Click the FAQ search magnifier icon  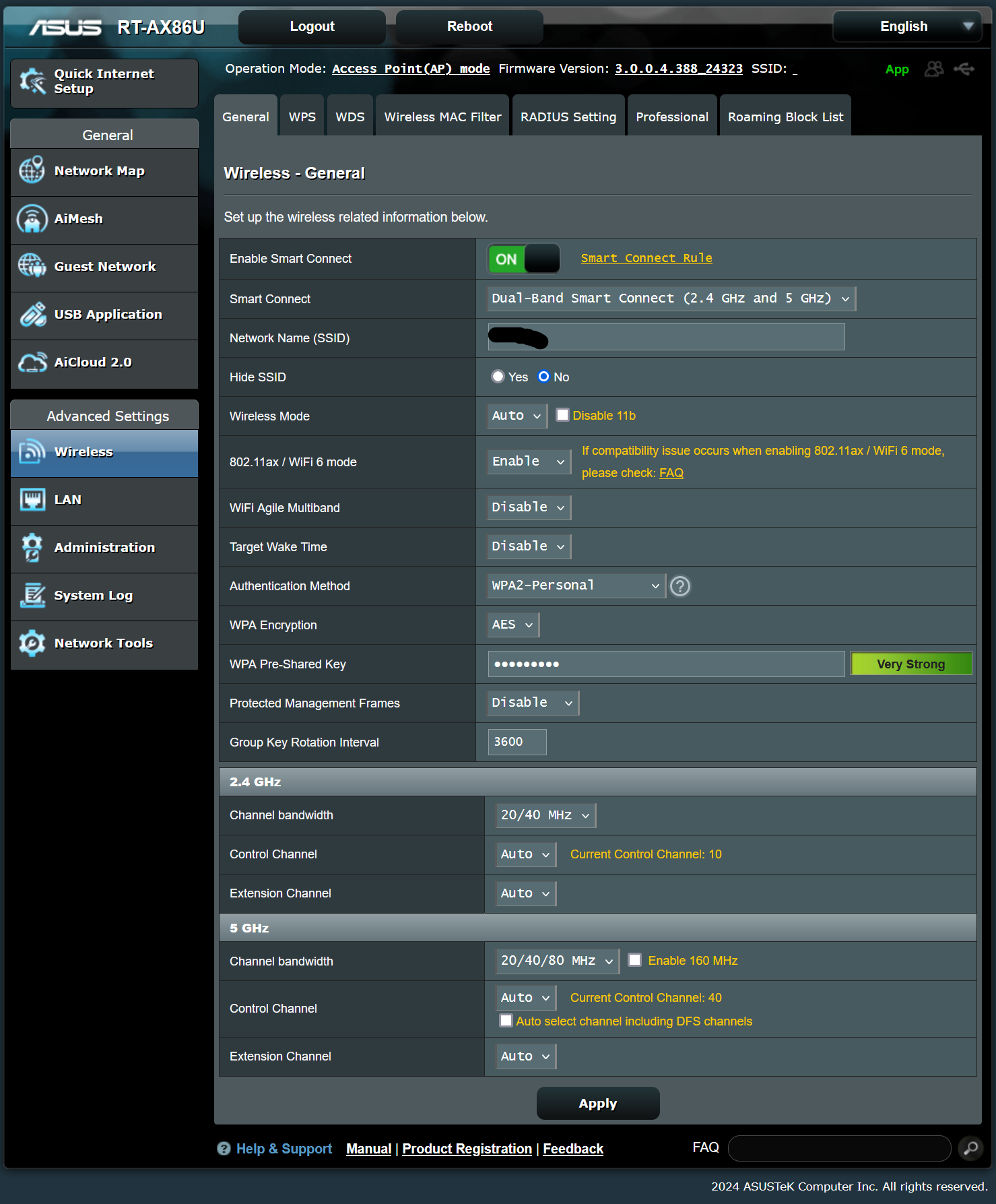point(970,1148)
